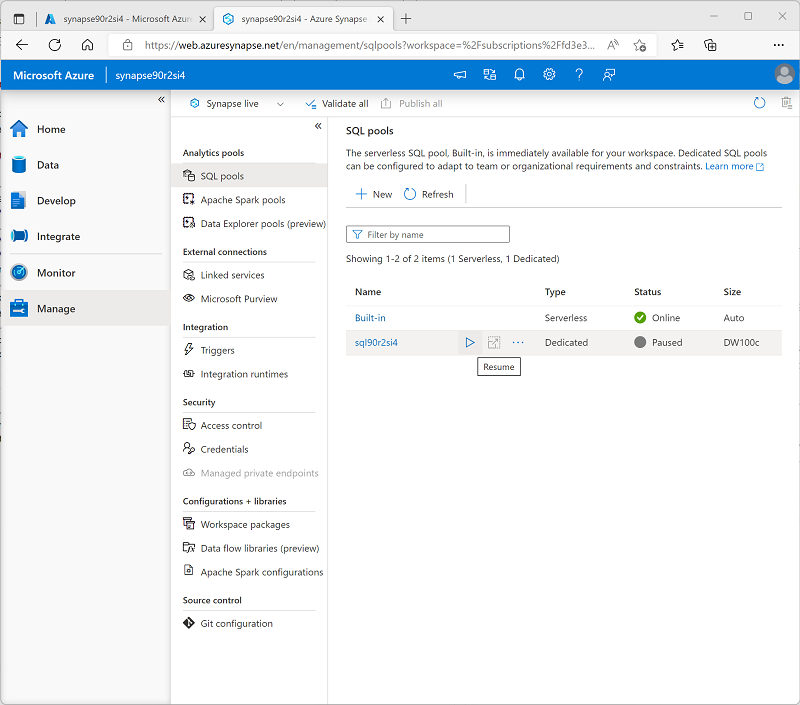Open the Learn more link
800x705 pixels.
(734, 166)
